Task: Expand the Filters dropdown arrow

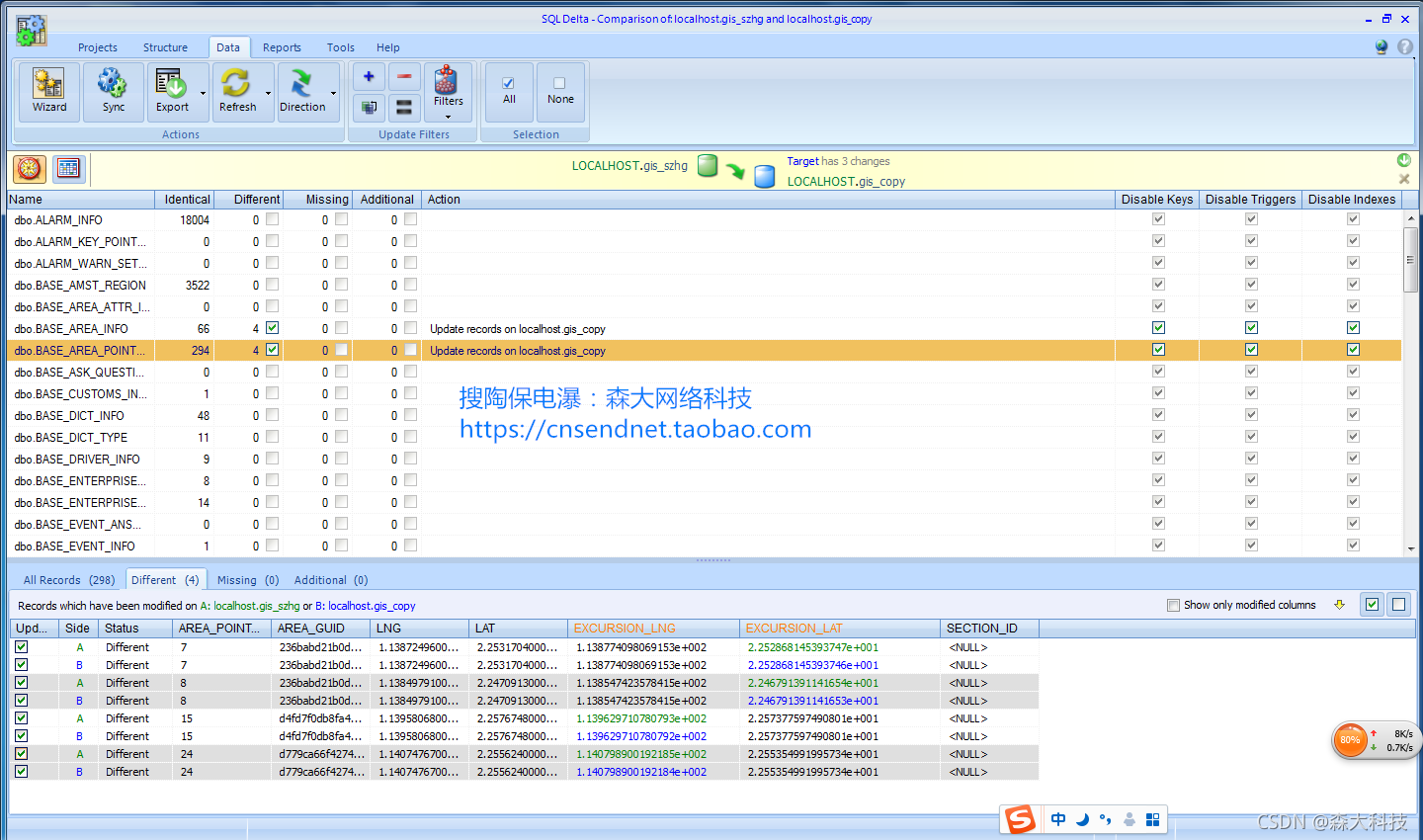Action: pyautogui.click(x=448, y=117)
